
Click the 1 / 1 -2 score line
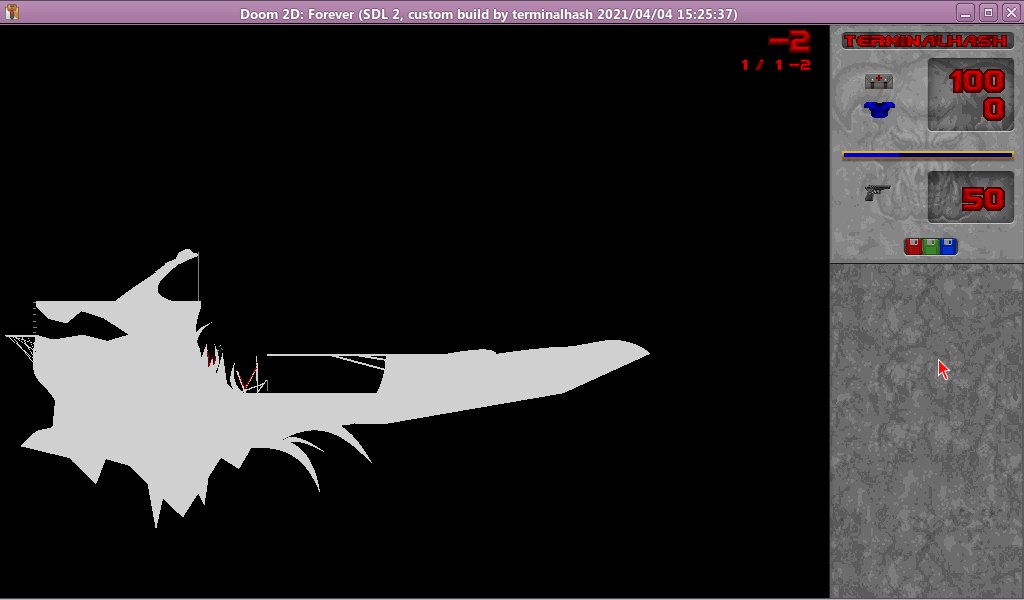(x=776, y=65)
